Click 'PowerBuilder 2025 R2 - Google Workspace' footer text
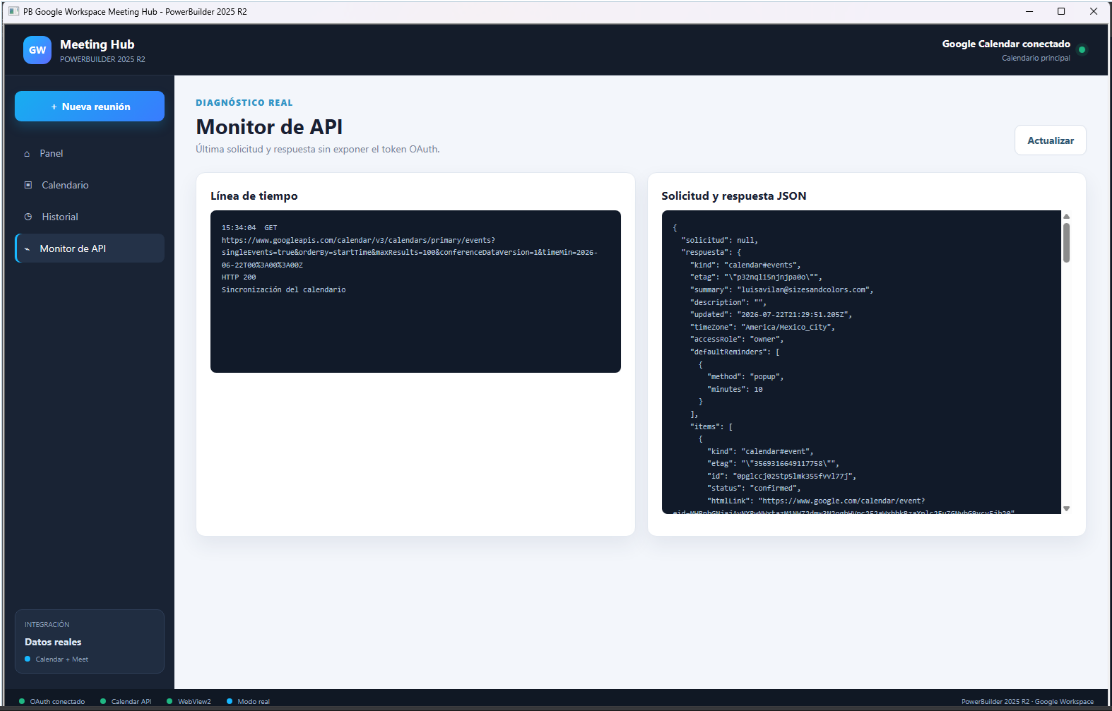The image size is (1112, 711). (x=1027, y=701)
